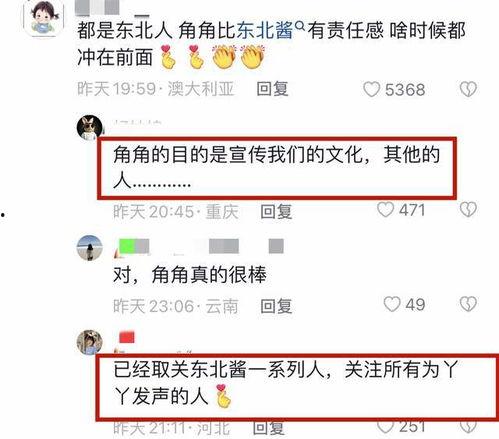Like the 云南 comment with 49 likes

[392, 304]
